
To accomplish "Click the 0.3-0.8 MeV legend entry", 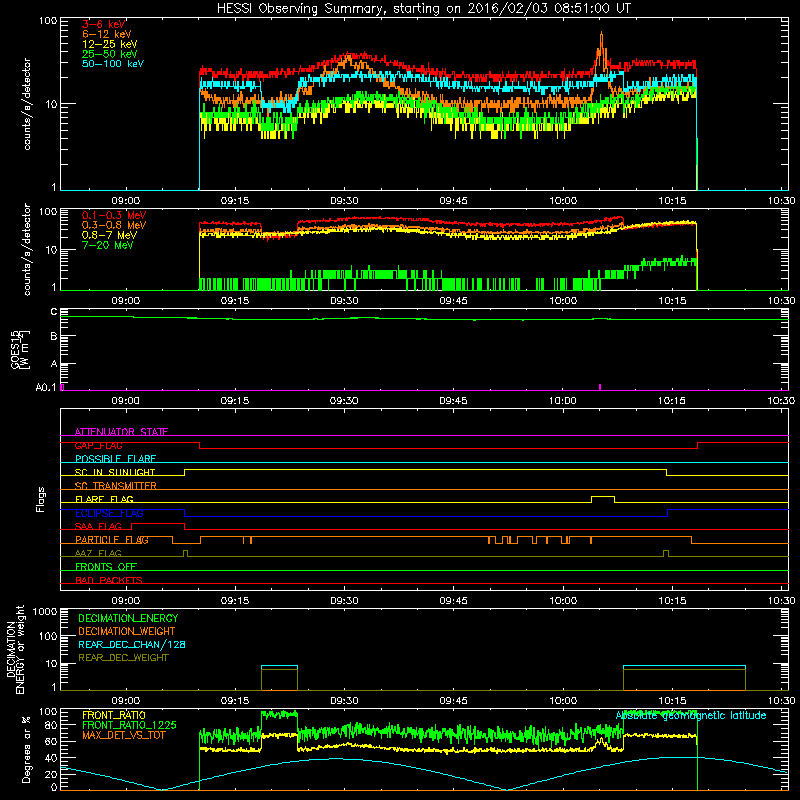I will click(114, 225).
